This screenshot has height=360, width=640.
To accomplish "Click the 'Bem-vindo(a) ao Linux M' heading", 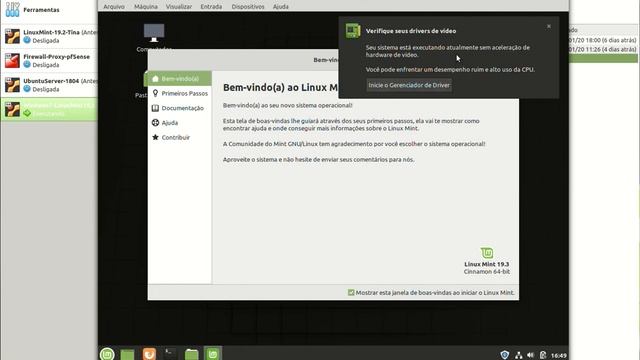I will click(280, 87).
